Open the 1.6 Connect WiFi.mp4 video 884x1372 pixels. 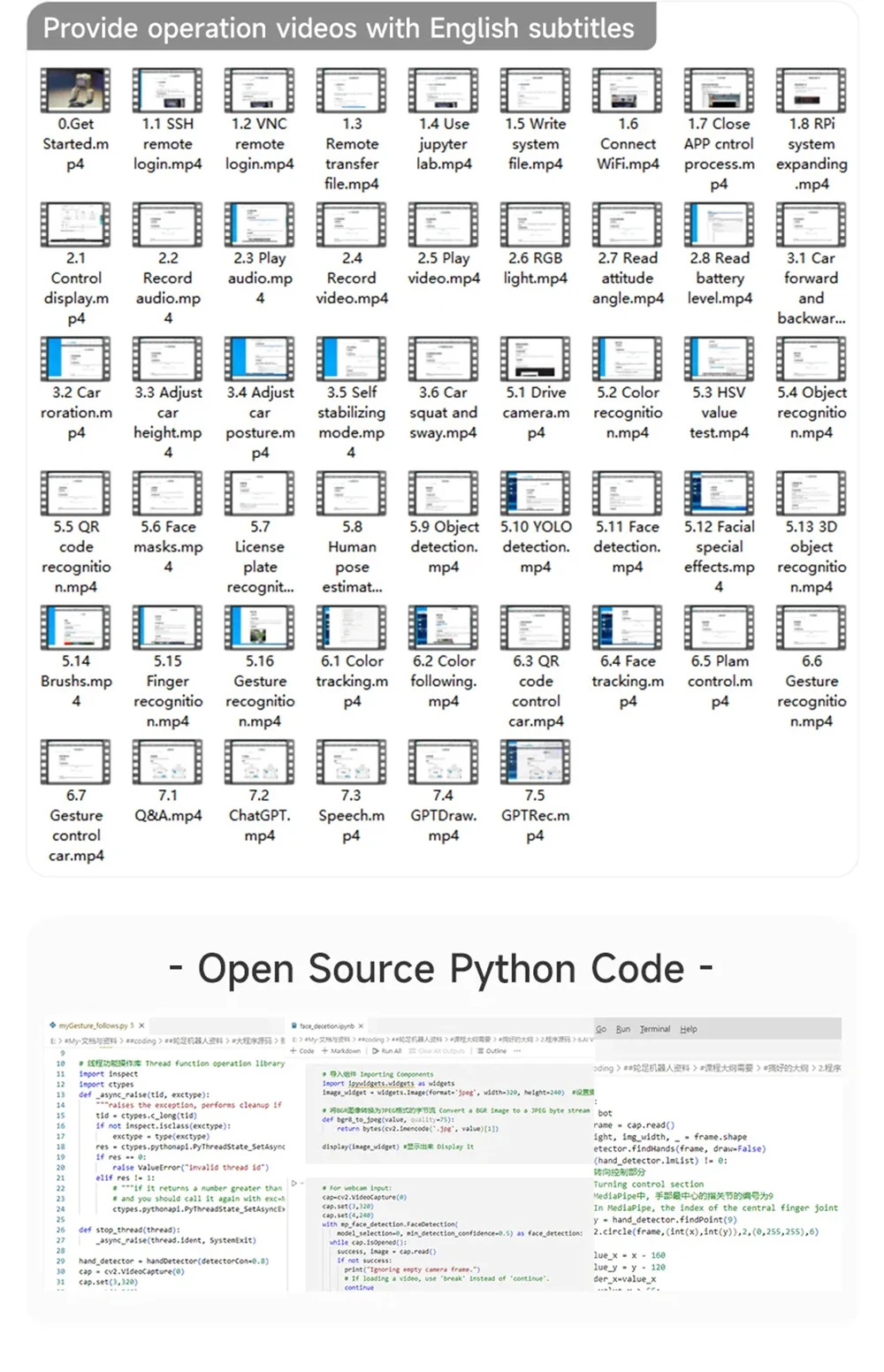[628, 90]
